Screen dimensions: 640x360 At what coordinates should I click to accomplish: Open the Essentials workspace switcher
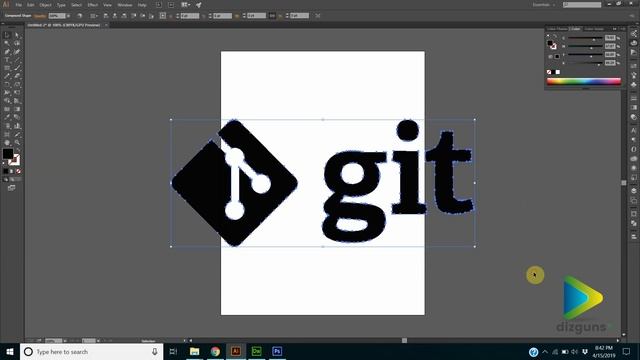pyautogui.click(x=544, y=5)
